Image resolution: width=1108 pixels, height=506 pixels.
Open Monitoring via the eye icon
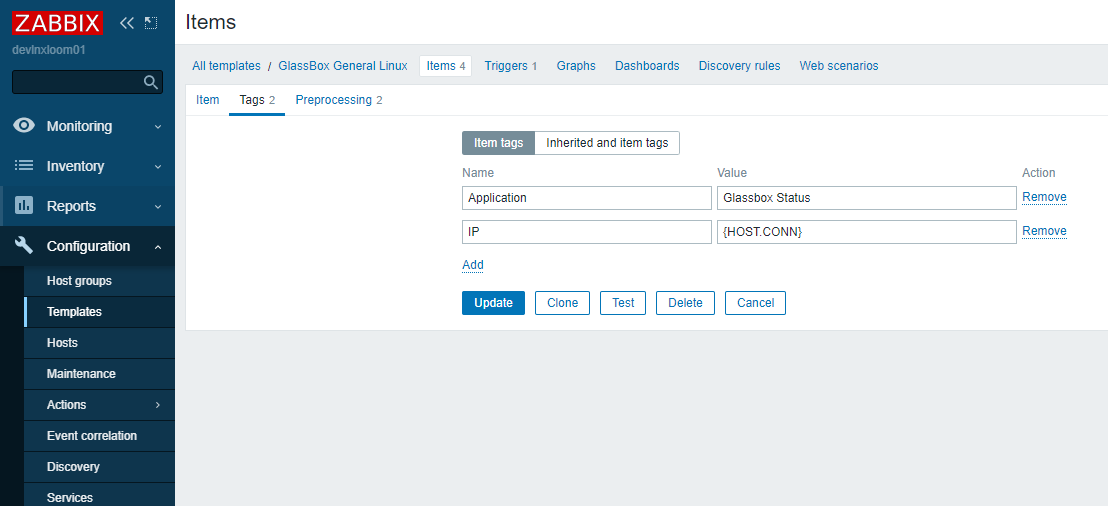24,126
